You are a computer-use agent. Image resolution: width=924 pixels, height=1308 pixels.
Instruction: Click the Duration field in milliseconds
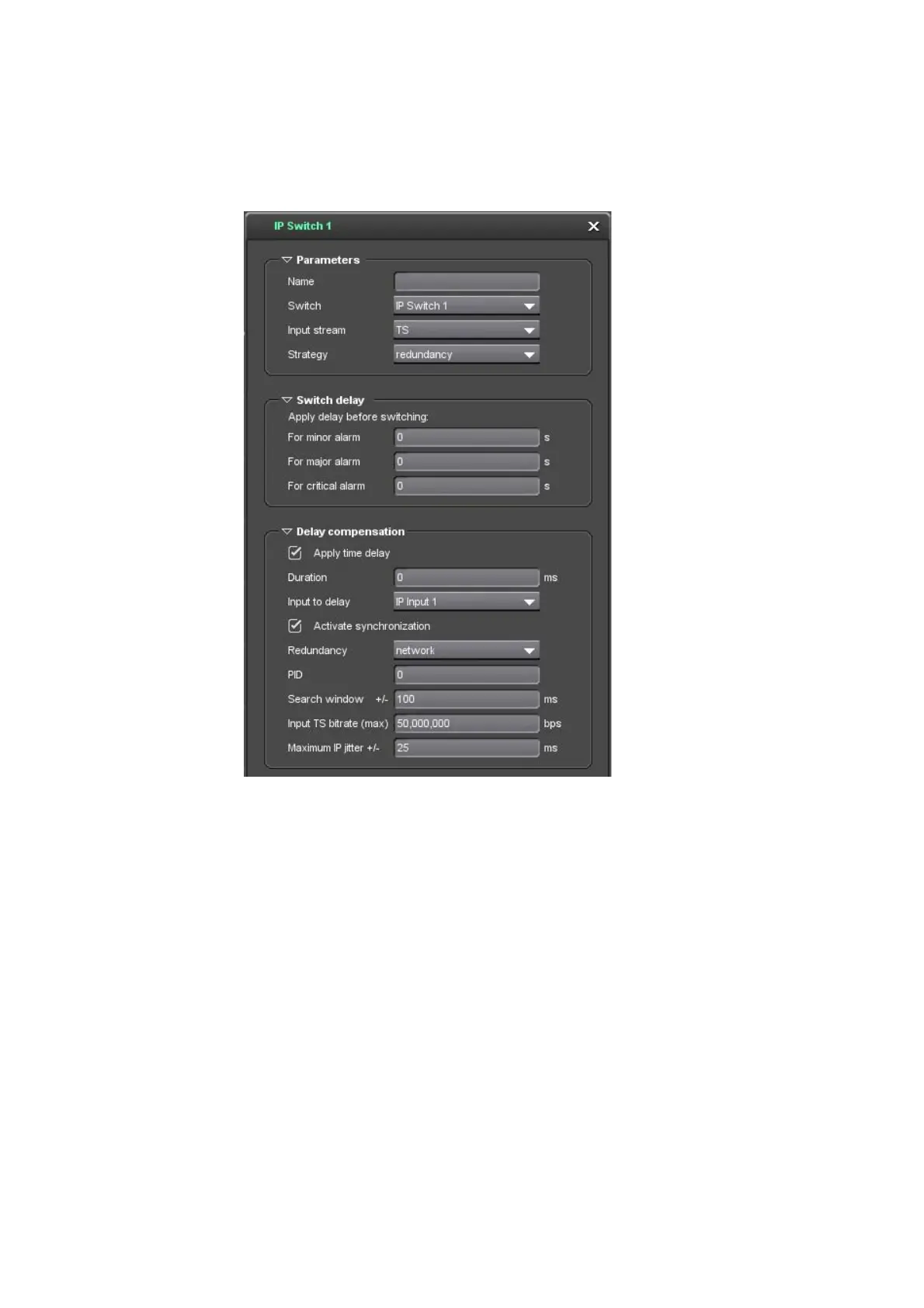pyautogui.click(x=467, y=577)
